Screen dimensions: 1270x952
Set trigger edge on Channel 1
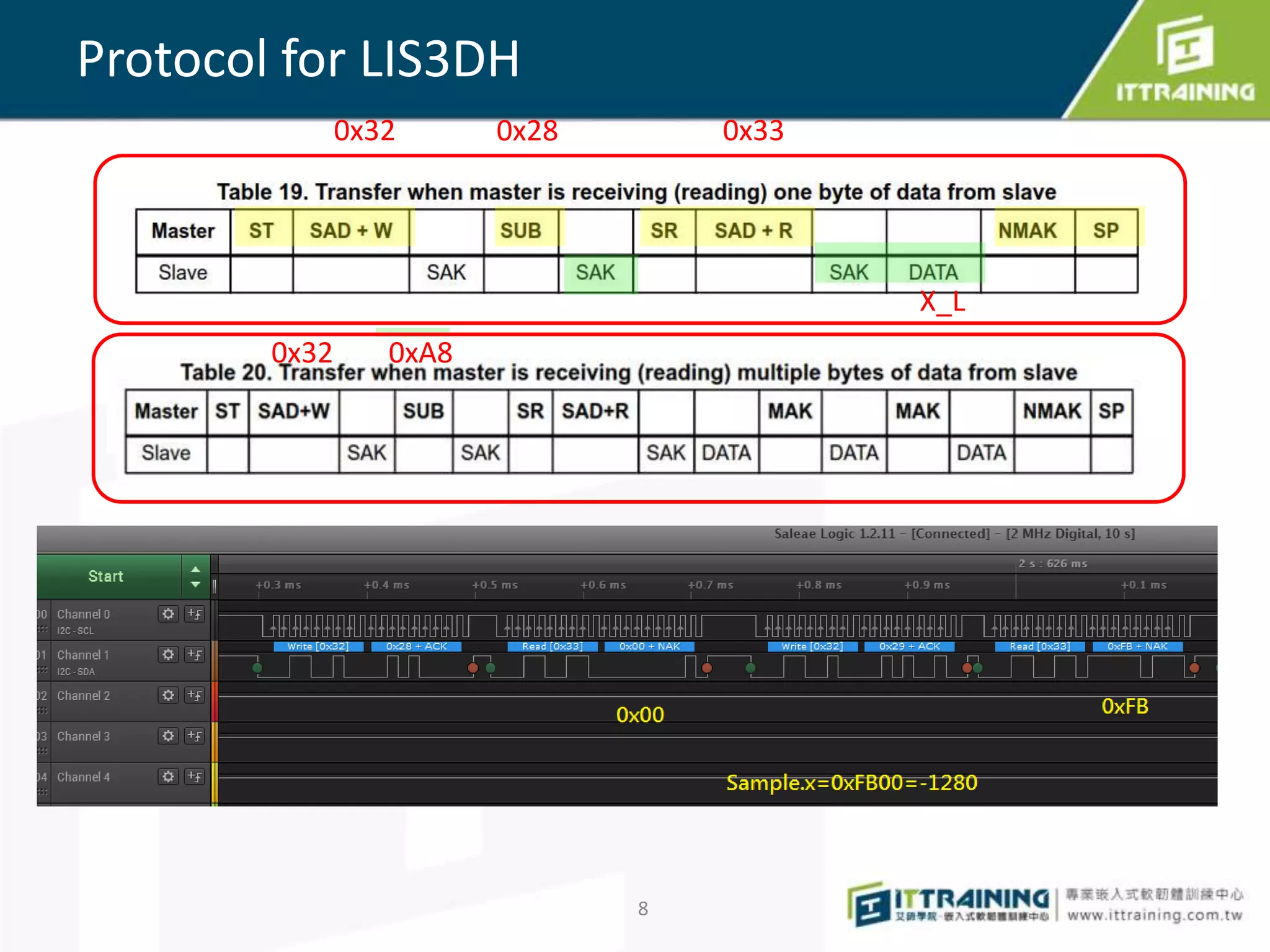click(195, 654)
